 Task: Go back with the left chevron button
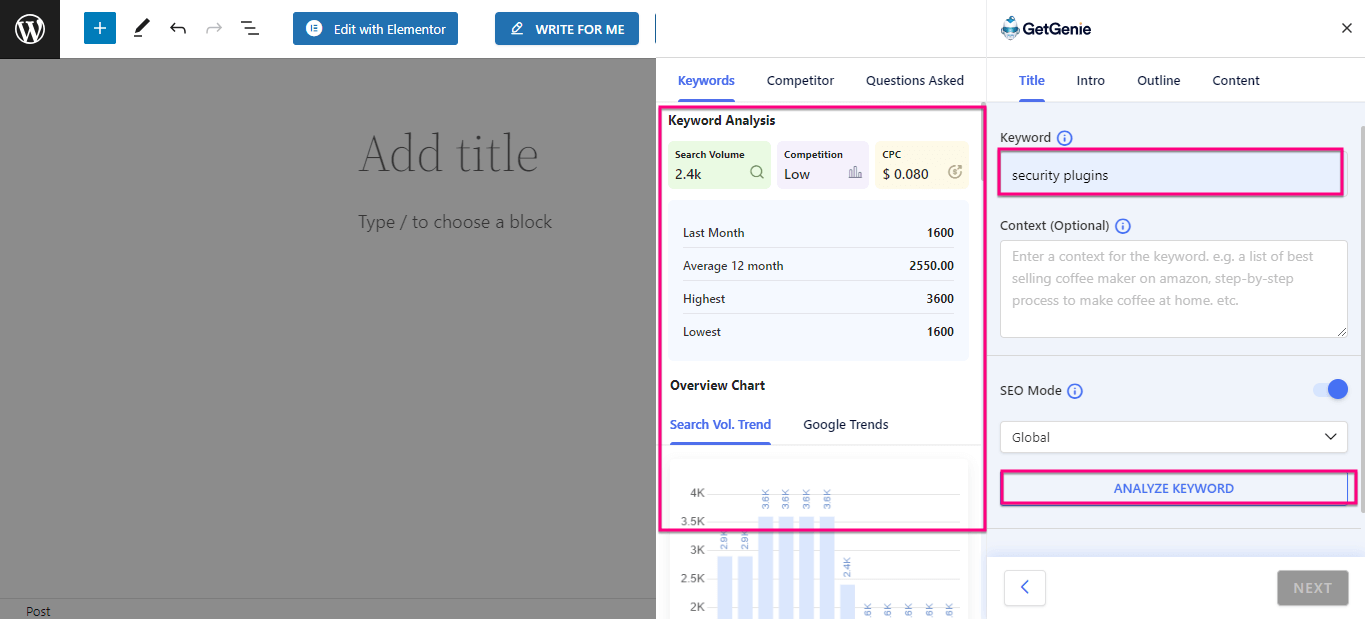[1025, 588]
